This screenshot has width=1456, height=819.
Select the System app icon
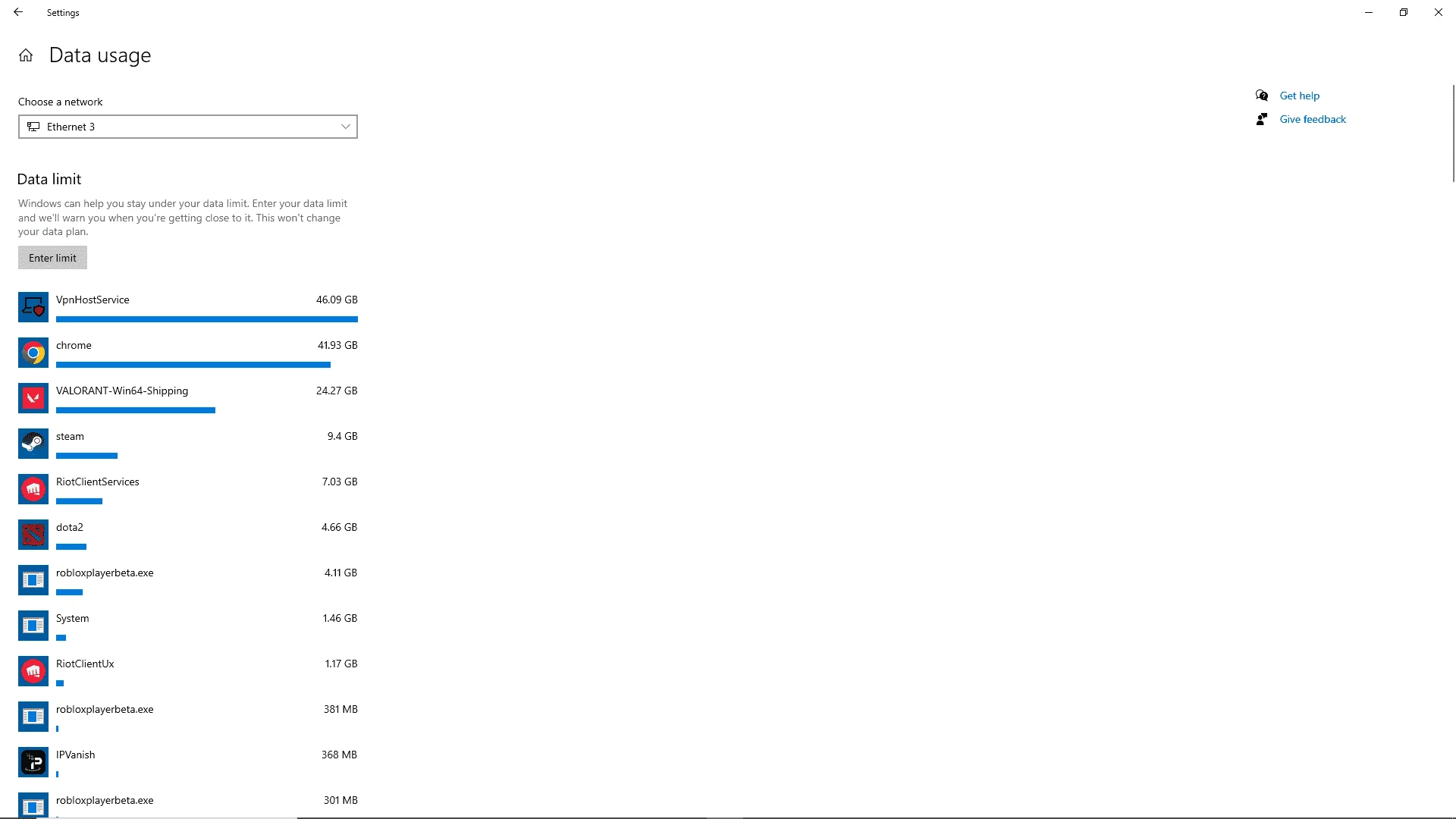(x=33, y=626)
